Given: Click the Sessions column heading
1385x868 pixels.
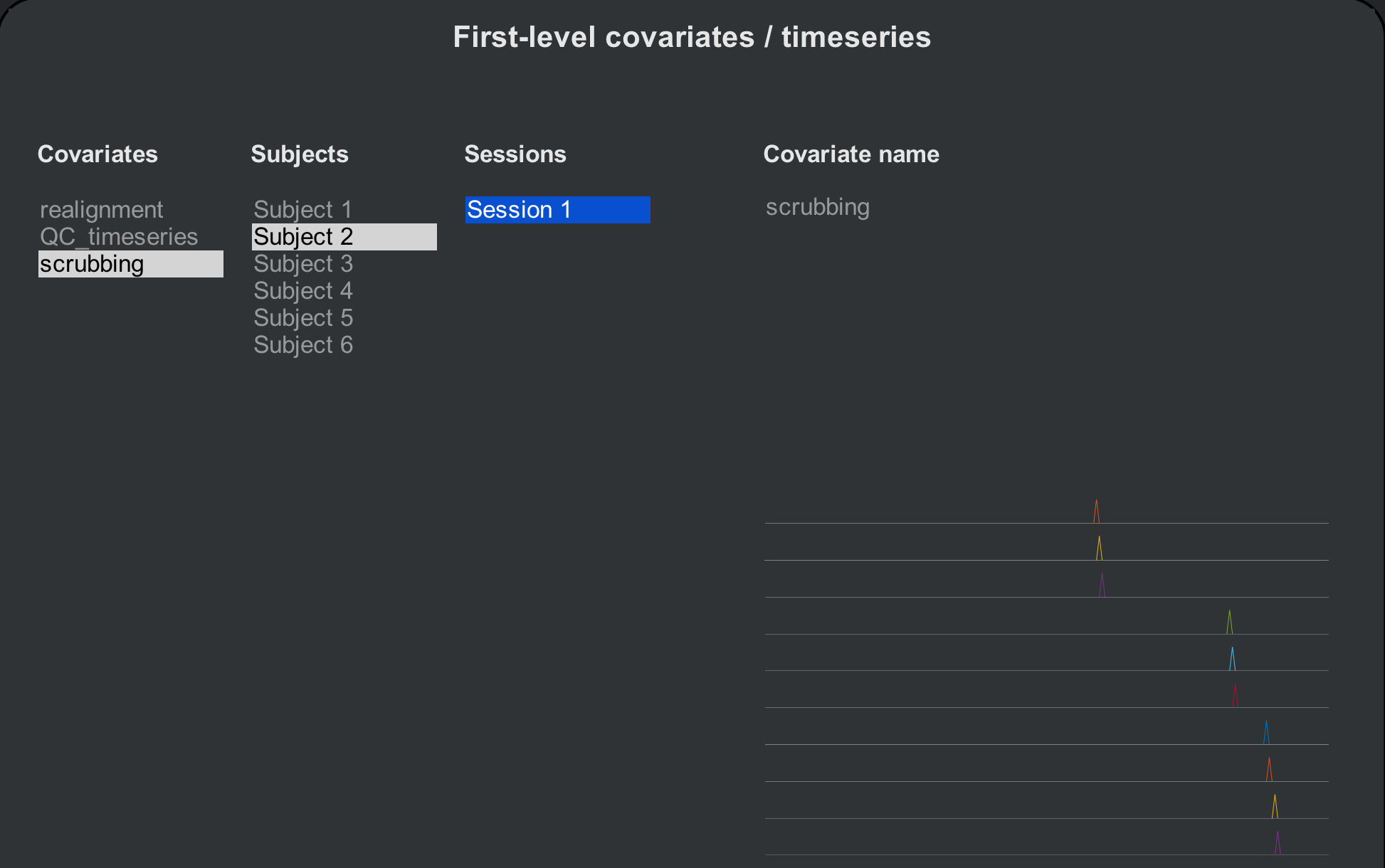Looking at the screenshot, I should (515, 154).
